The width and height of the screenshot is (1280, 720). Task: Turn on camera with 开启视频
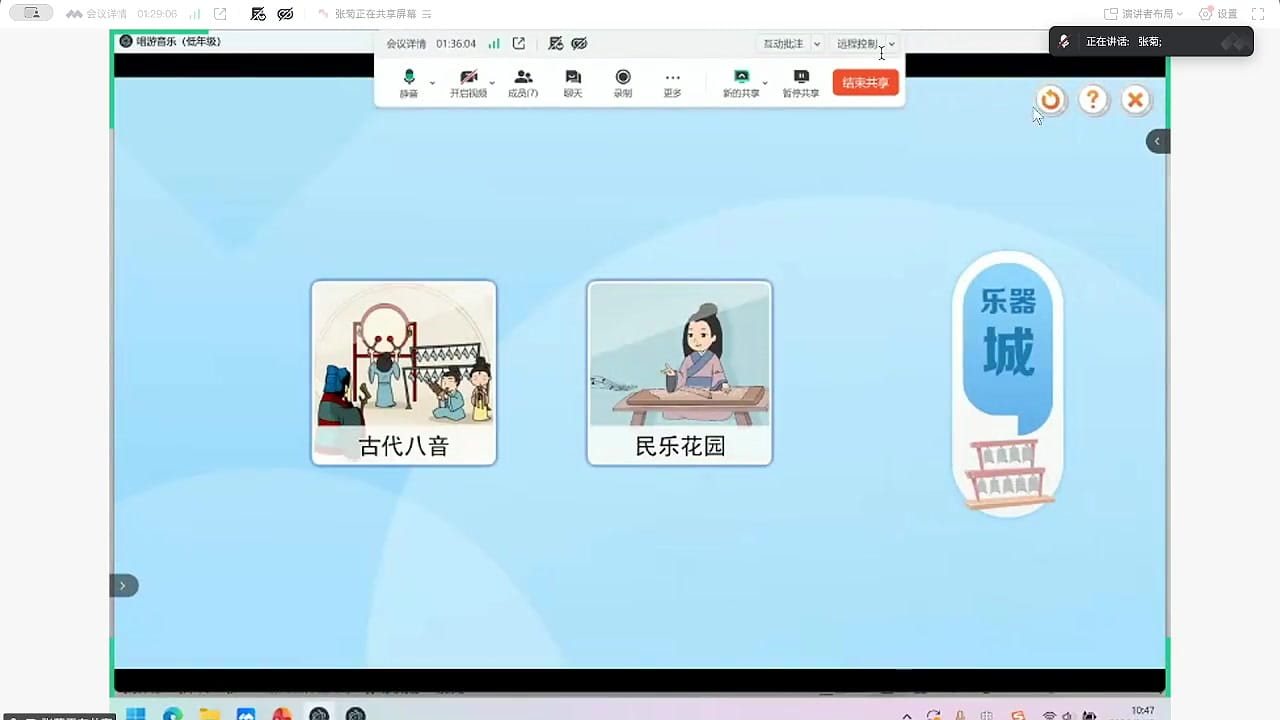click(x=468, y=83)
